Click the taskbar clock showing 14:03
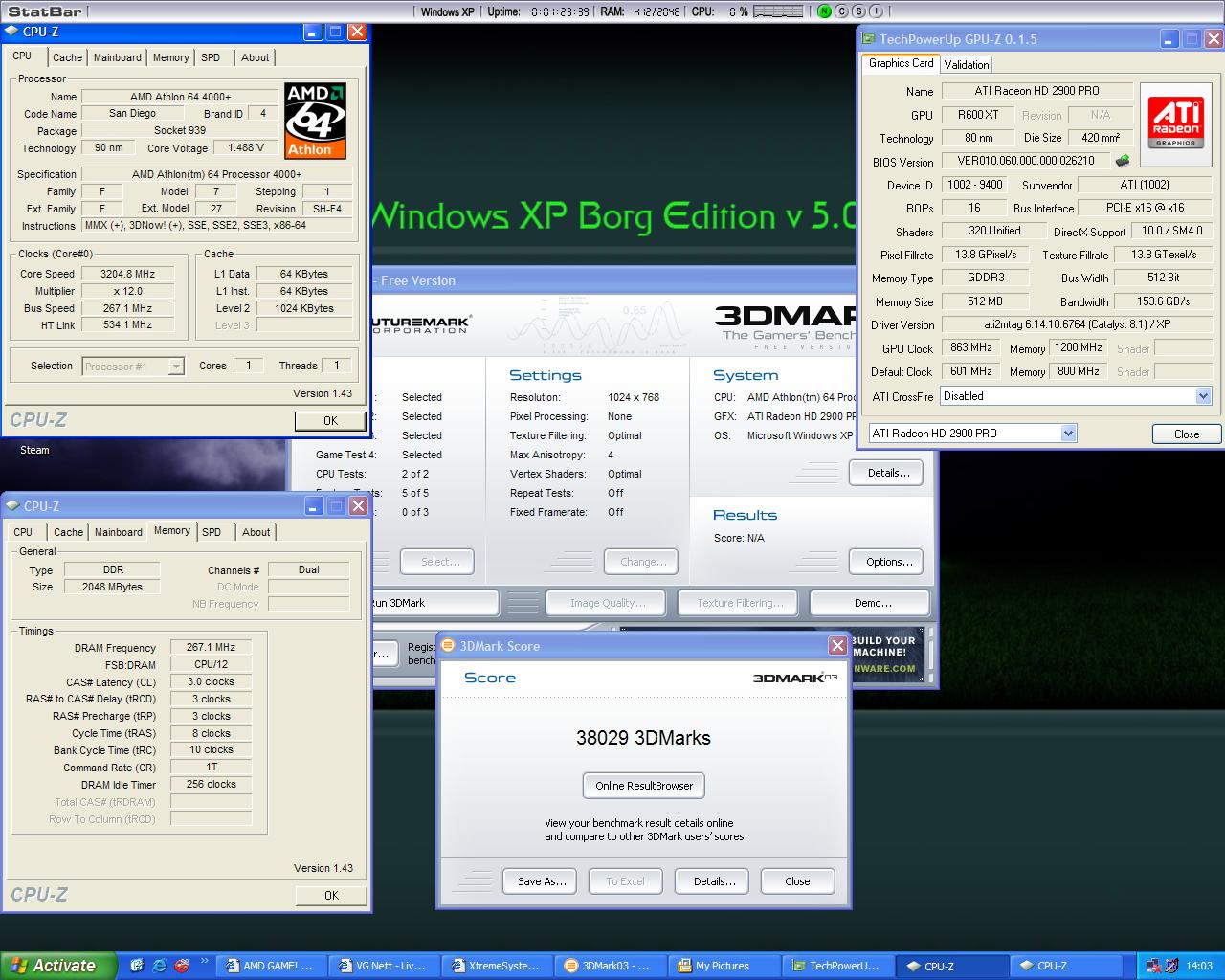 coord(1199,967)
